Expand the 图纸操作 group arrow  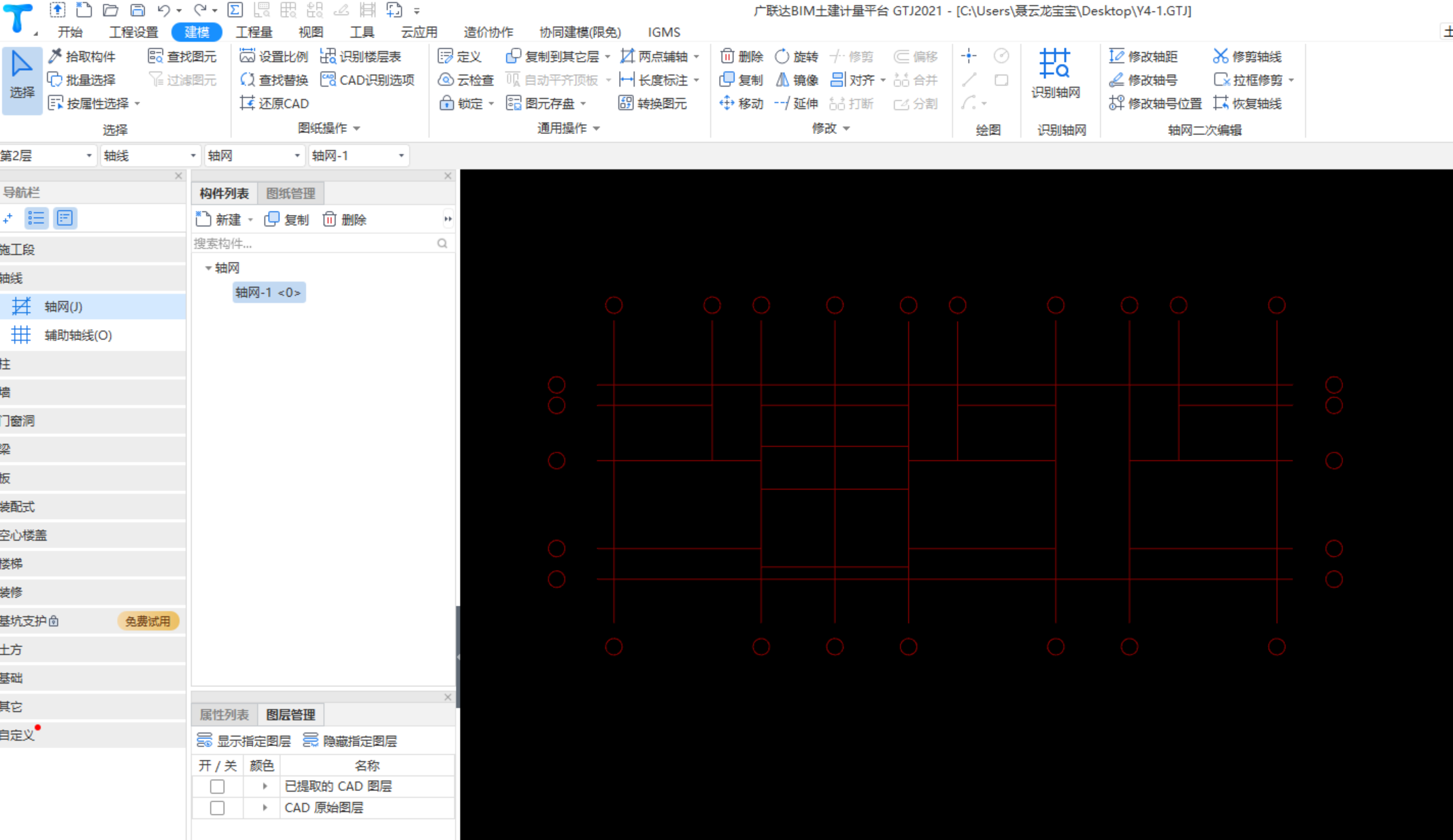click(x=357, y=129)
